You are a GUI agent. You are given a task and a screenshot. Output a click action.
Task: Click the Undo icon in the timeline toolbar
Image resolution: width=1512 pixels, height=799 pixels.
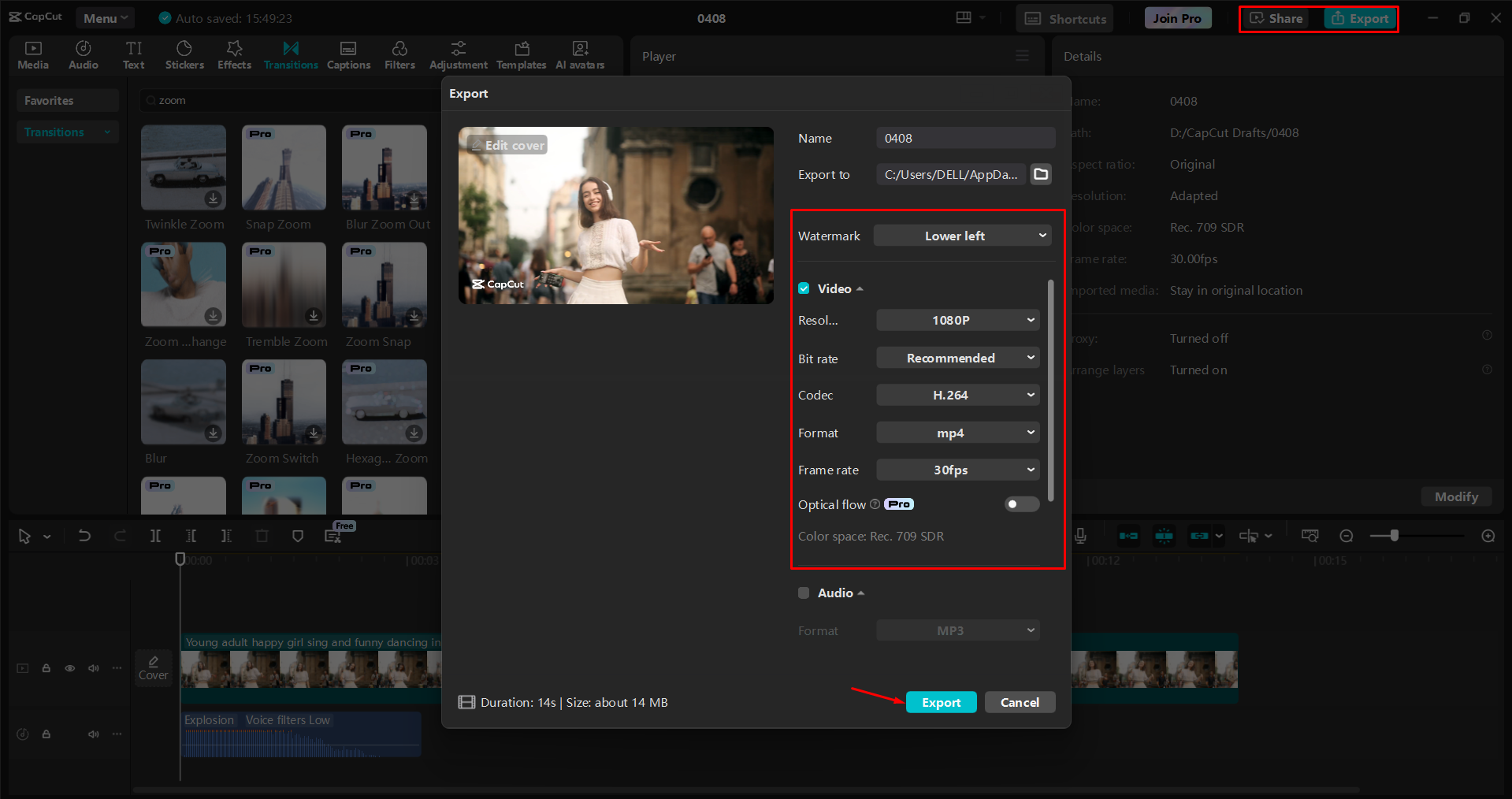84,535
